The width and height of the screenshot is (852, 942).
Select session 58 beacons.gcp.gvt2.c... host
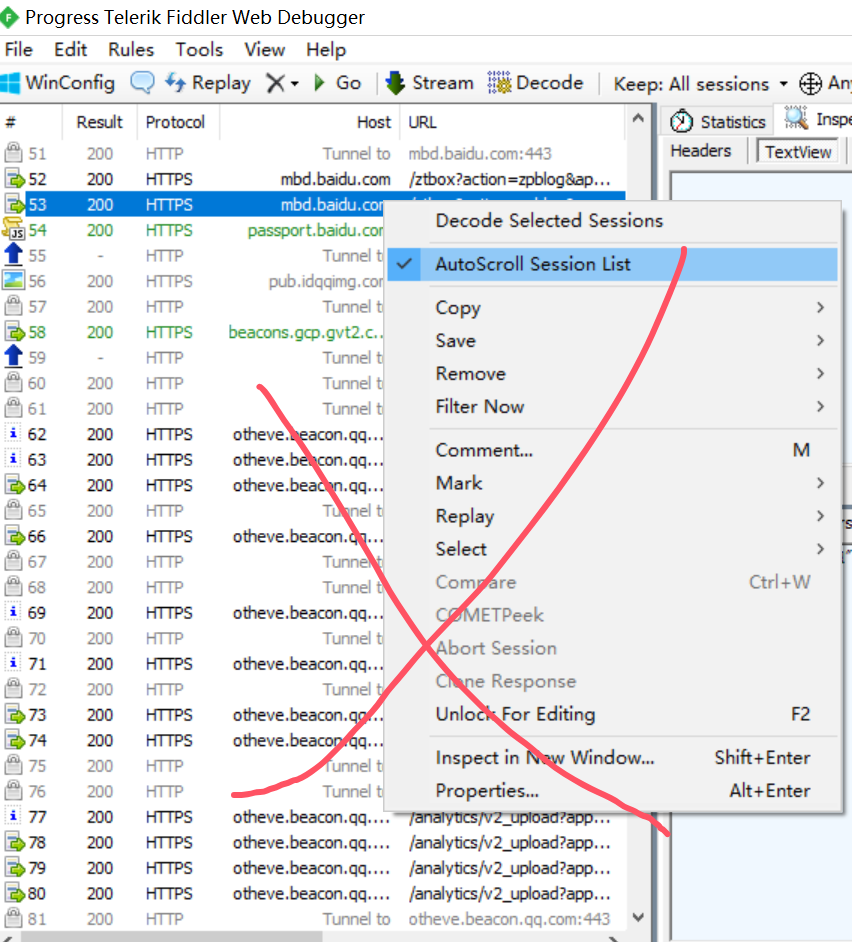[305, 332]
